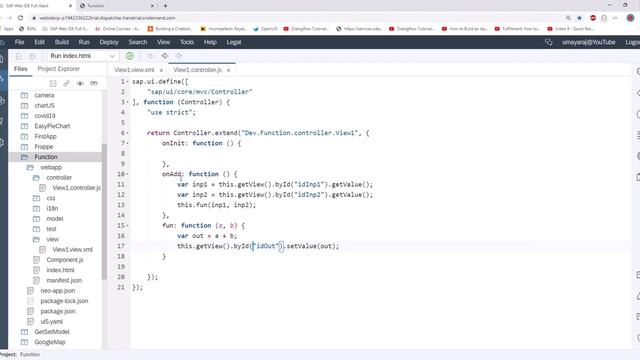Bookmark this page with the star icon
Viewport: 640px width, 360px height.
(x=579, y=18)
